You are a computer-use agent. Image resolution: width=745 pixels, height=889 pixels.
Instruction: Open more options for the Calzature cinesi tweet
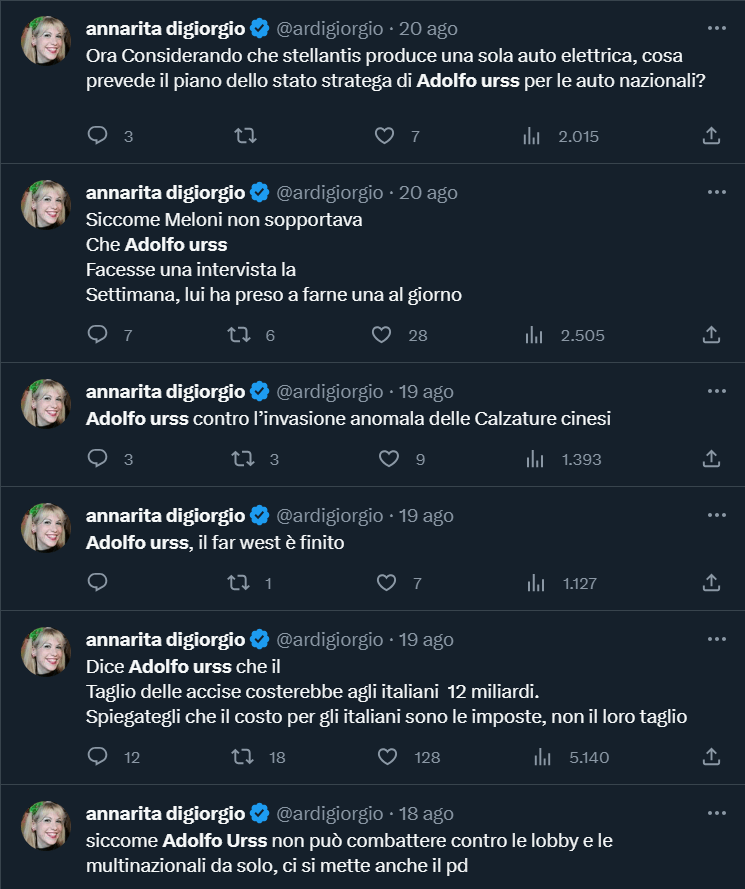point(716,391)
